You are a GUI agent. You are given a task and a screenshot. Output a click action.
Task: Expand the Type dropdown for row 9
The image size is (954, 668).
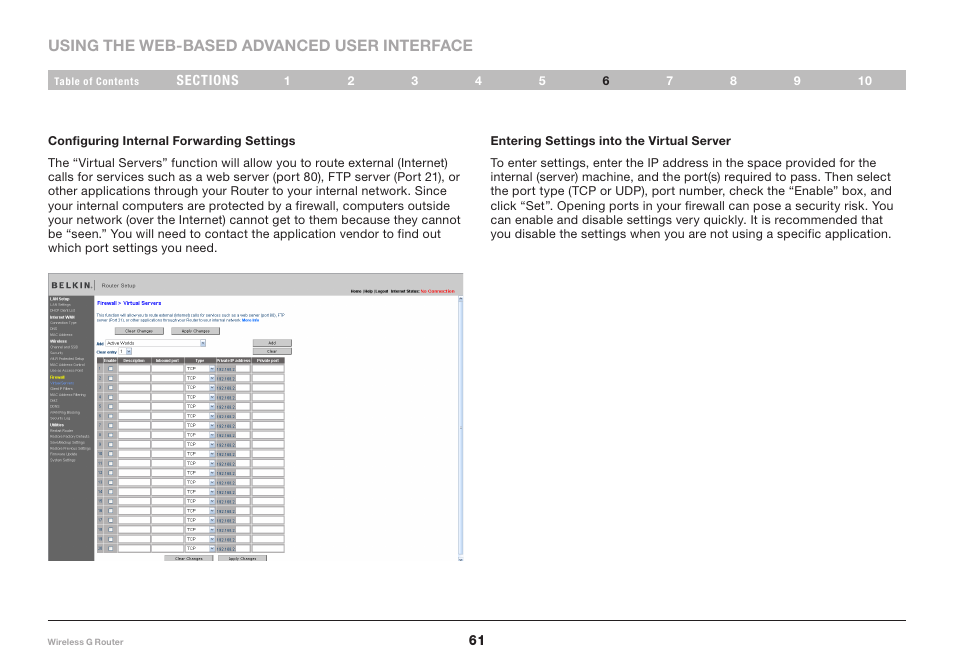click(200, 445)
